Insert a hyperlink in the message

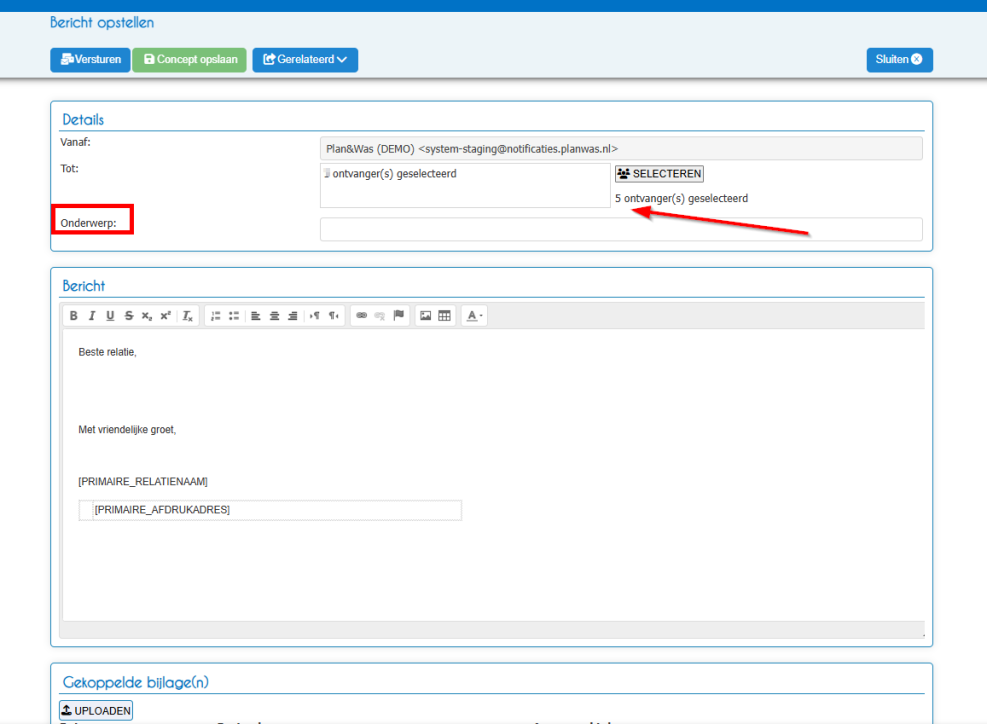[x=361, y=316]
